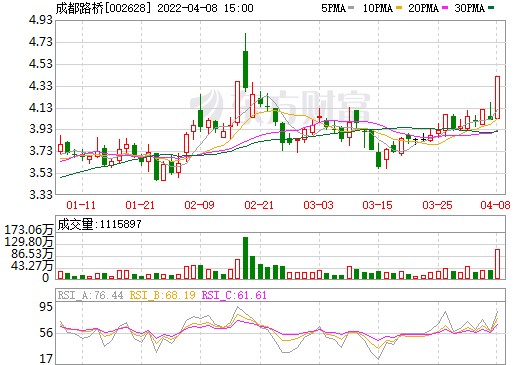Click the 4.93 price axis label
The height and width of the screenshot is (365, 520).
point(41,20)
